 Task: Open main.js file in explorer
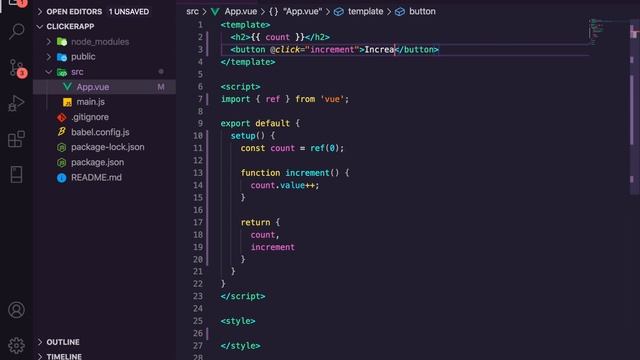click(x=91, y=102)
